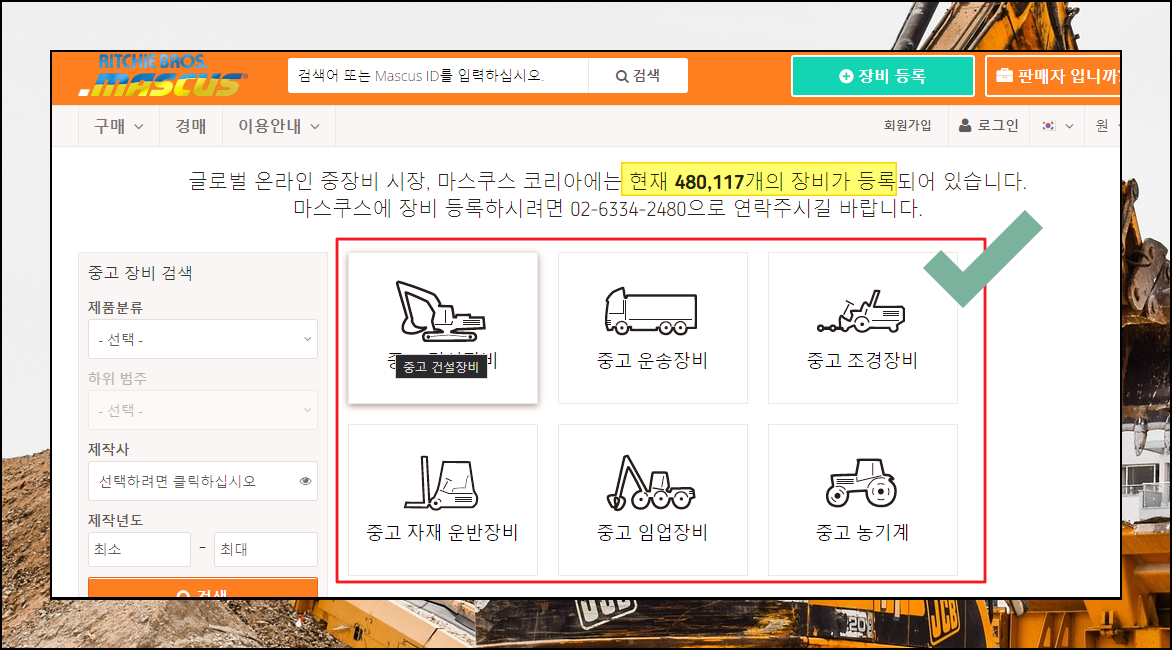Open the 하위 범주 subcategory dropdown

(203, 410)
